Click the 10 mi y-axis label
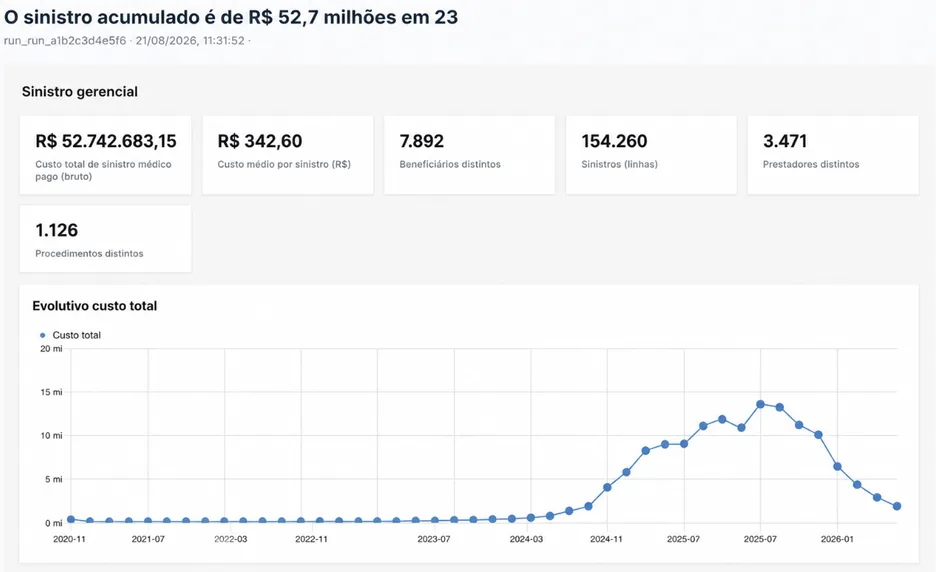 (51, 436)
